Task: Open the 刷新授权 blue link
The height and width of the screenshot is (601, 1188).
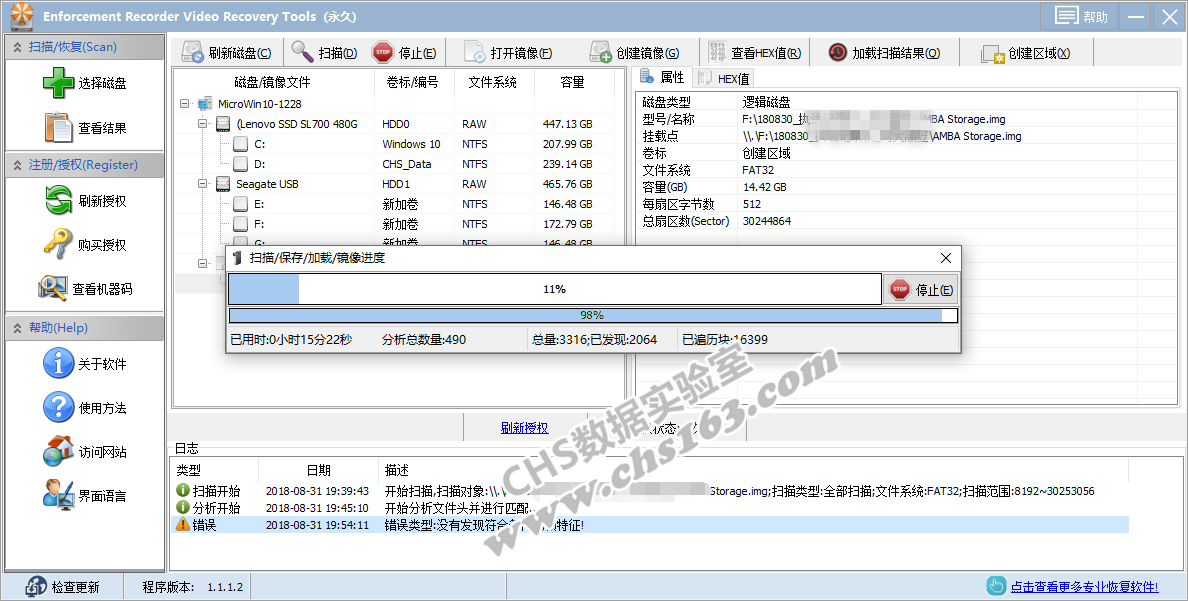Action: [x=524, y=427]
